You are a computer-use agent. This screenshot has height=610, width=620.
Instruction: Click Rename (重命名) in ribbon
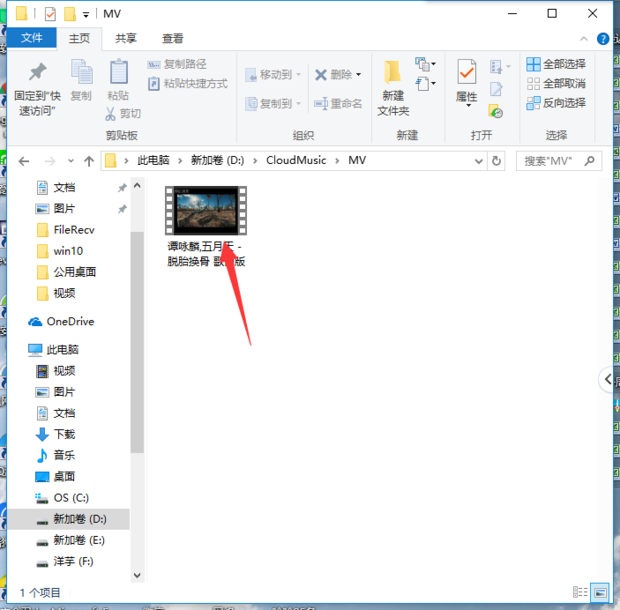[x=338, y=104]
